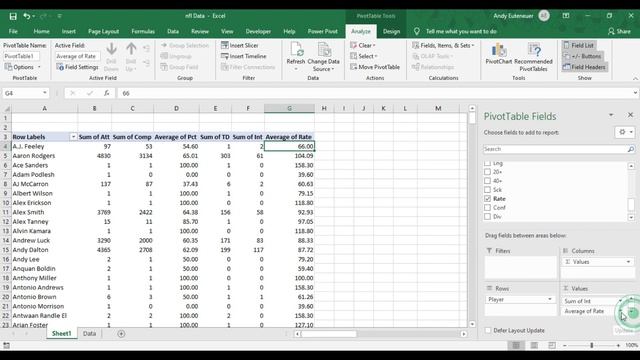The image size is (640, 360).
Task: Close the PivotTable Fields pane
Action: (x=630, y=115)
